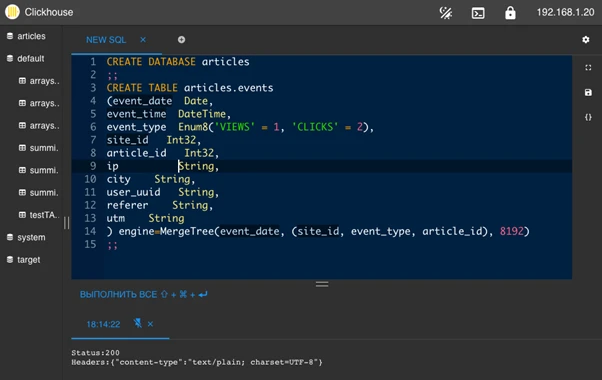The width and height of the screenshot is (602, 380).
Task: Click 'DateTime' type on event_time line
Action: [x=202, y=114]
